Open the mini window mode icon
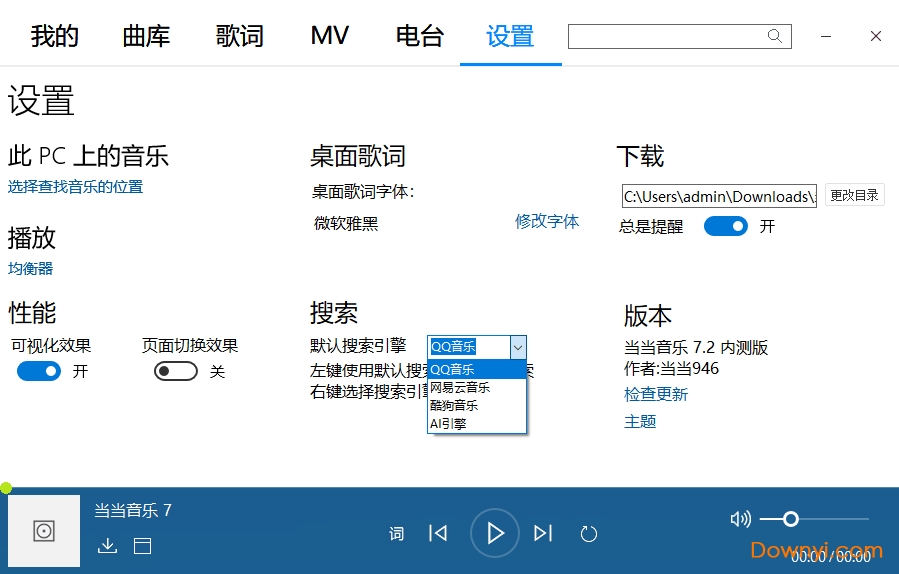This screenshot has height=574, width=899. (142, 545)
